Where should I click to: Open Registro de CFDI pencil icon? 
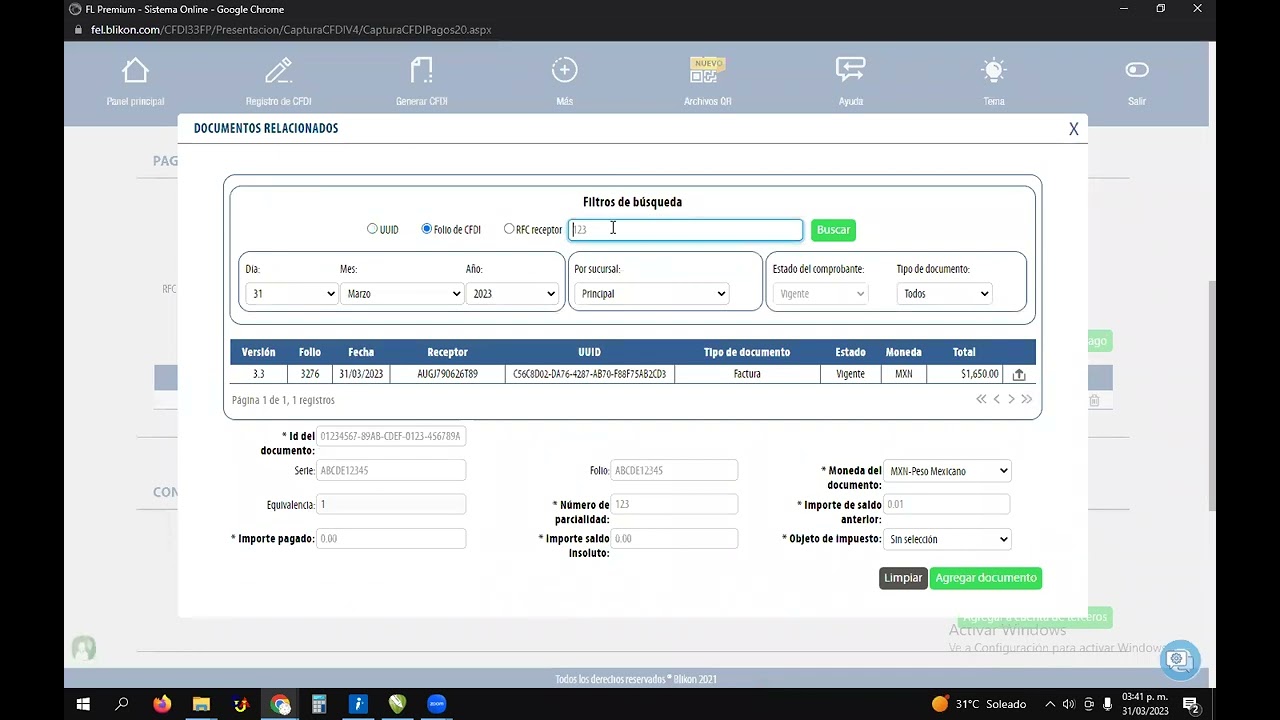tap(278, 71)
